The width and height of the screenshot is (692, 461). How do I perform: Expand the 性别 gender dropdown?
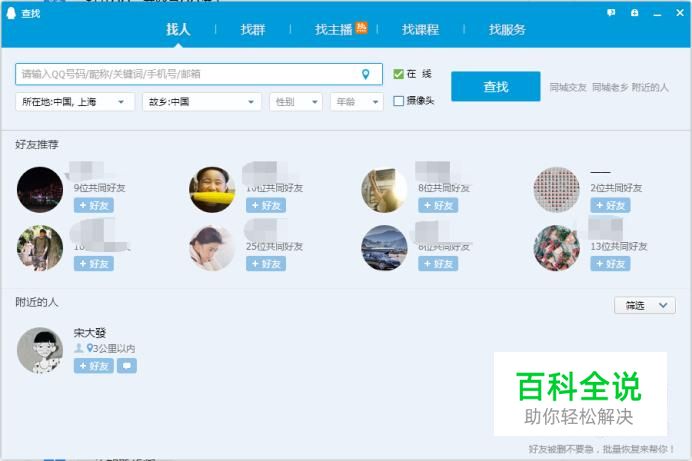coord(296,102)
